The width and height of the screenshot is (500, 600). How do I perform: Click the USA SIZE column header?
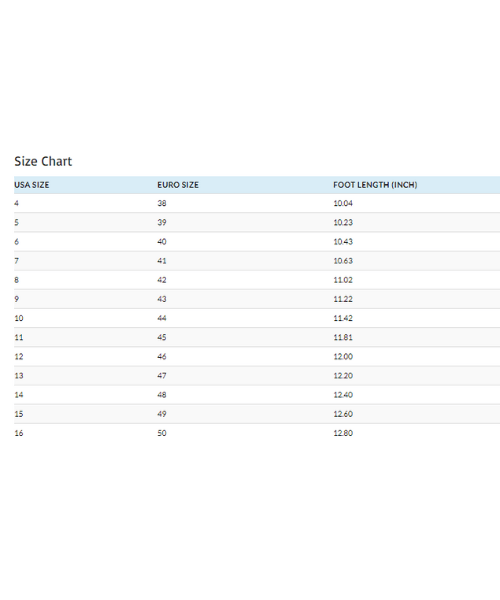(x=32, y=185)
